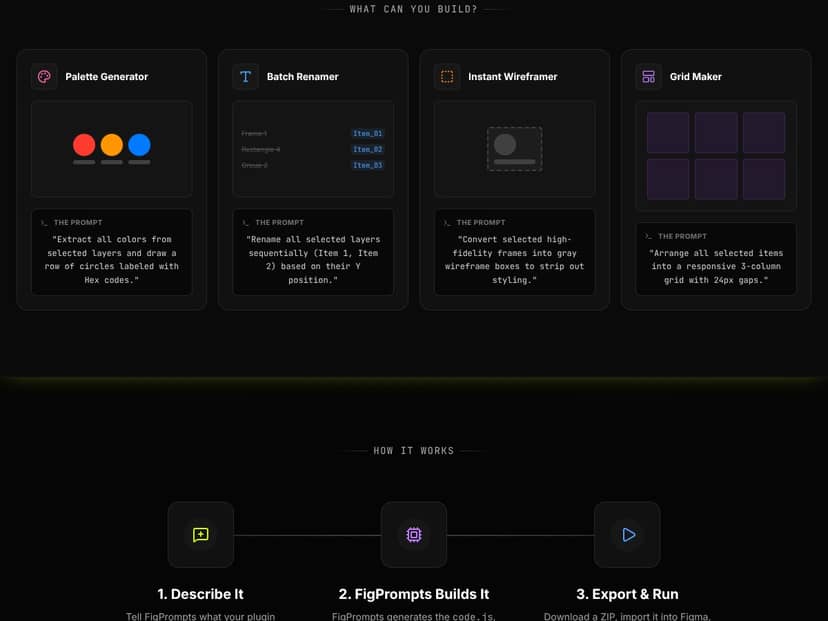
Task: Pick the blue circle in the palette preview
Action: pyautogui.click(x=140, y=145)
